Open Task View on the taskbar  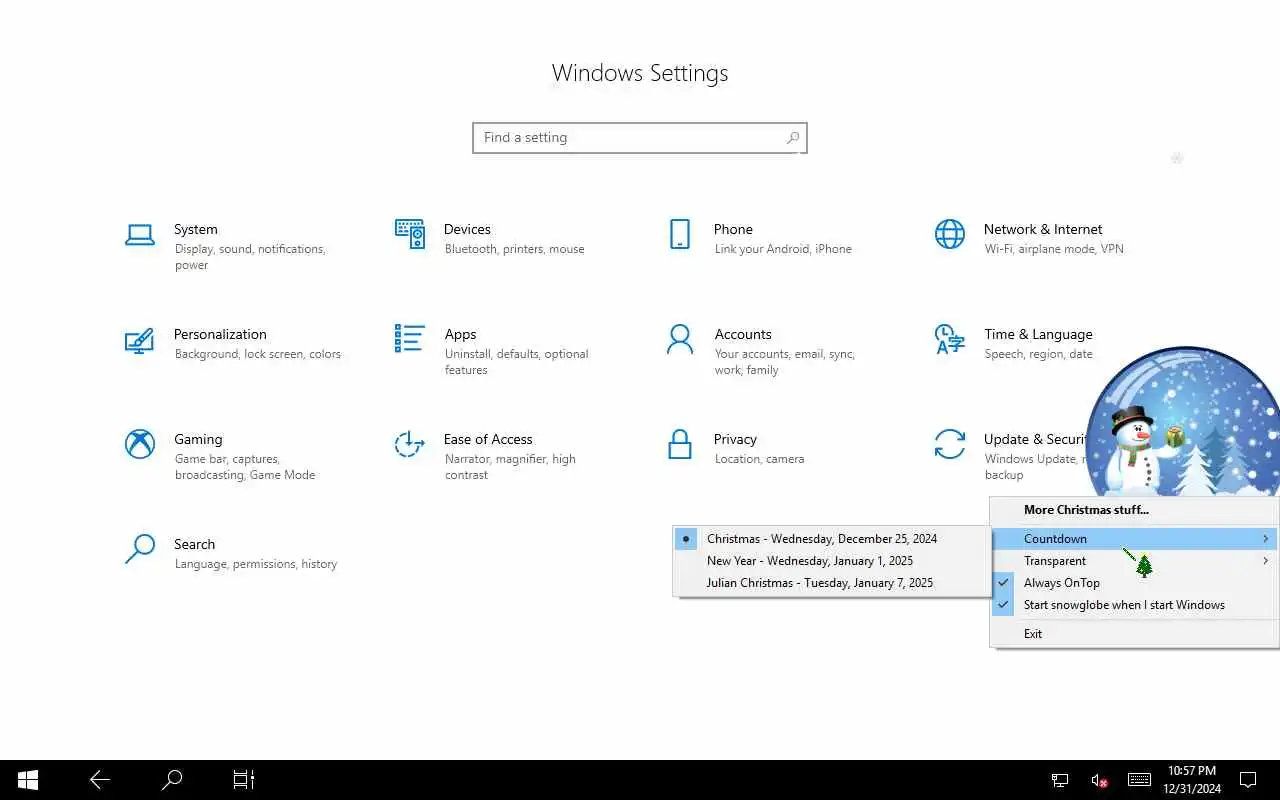(244, 780)
